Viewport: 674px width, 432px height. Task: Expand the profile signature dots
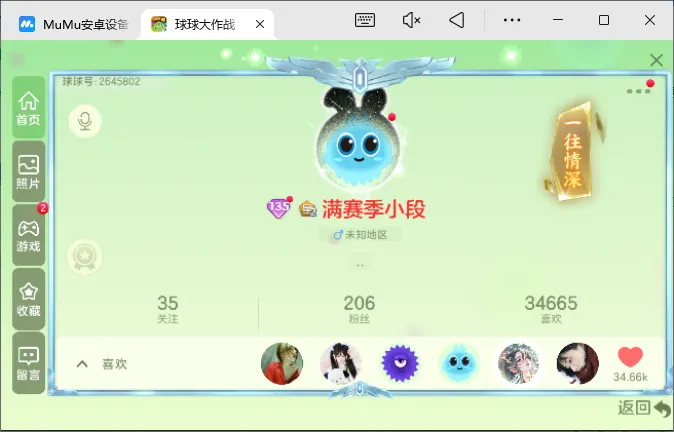[x=360, y=265]
